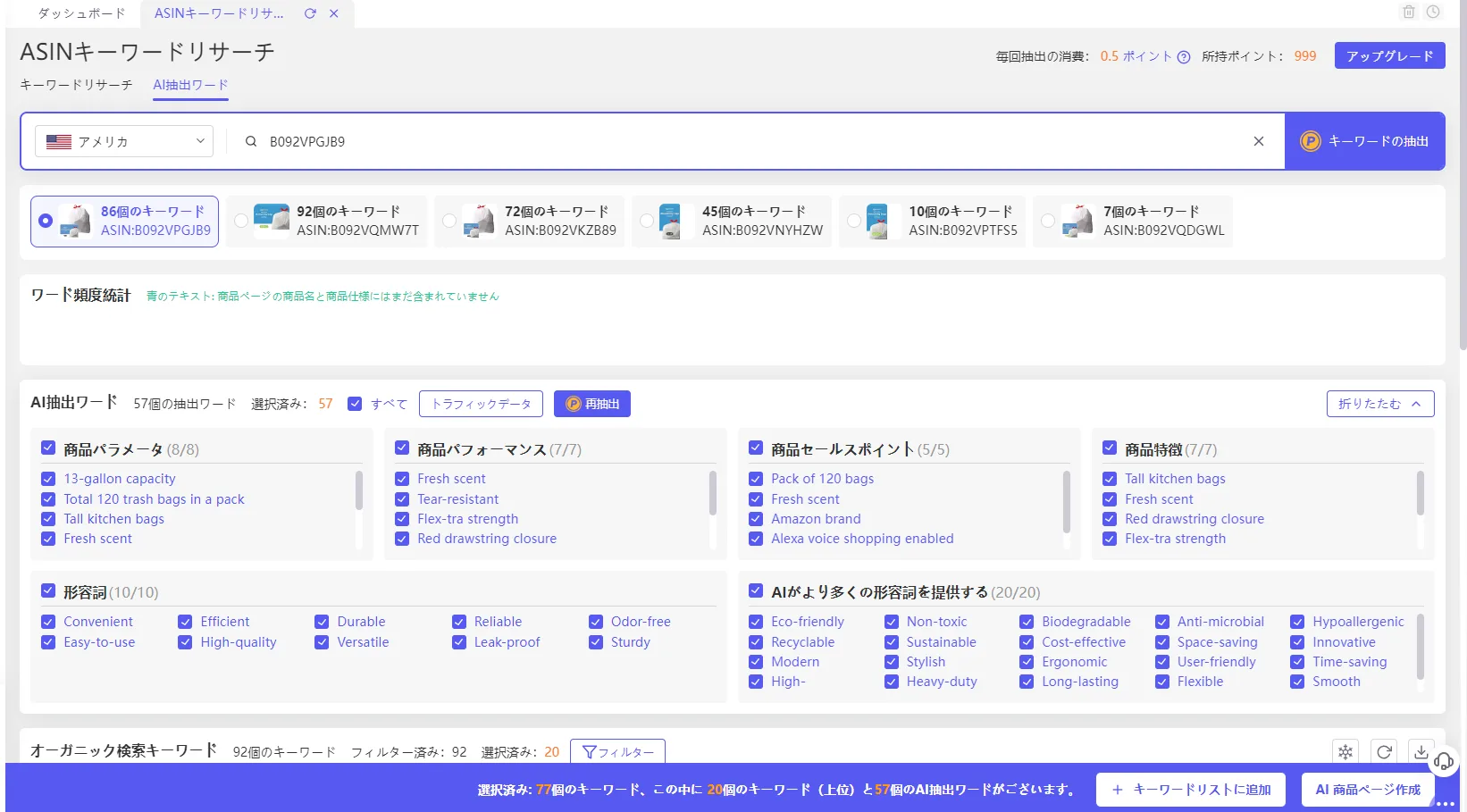
Task: Toggle the すべて select-all checkbox
Action: pyautogui.click(x=355, y=404)
